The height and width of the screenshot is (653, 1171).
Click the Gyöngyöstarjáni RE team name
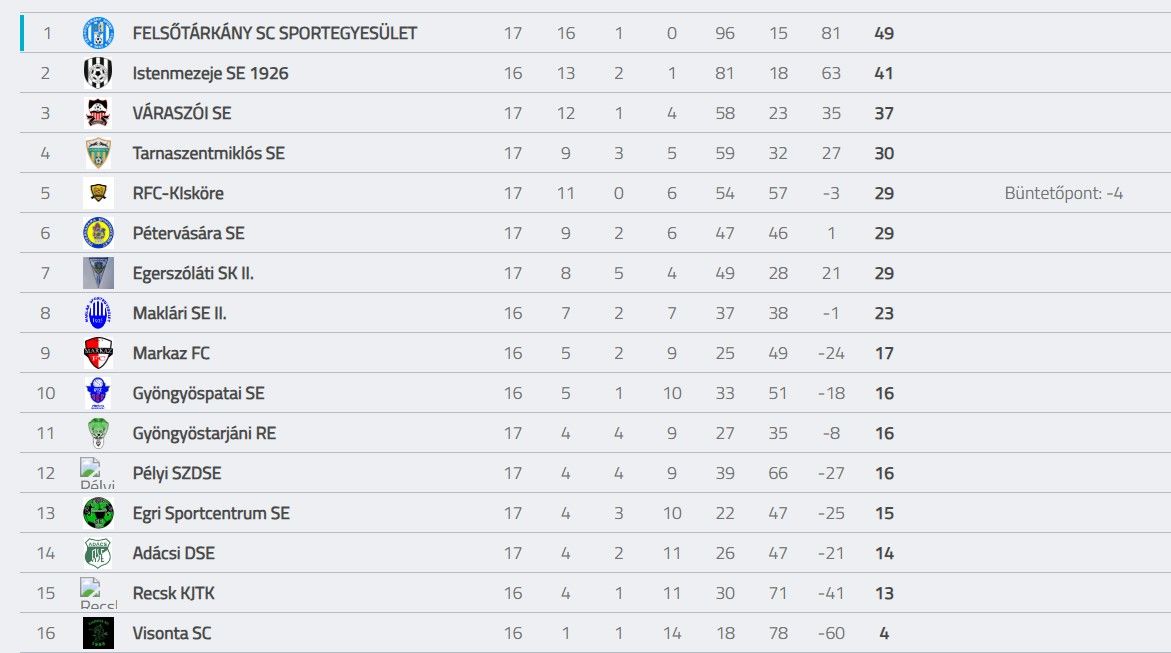tap(204, 433)
